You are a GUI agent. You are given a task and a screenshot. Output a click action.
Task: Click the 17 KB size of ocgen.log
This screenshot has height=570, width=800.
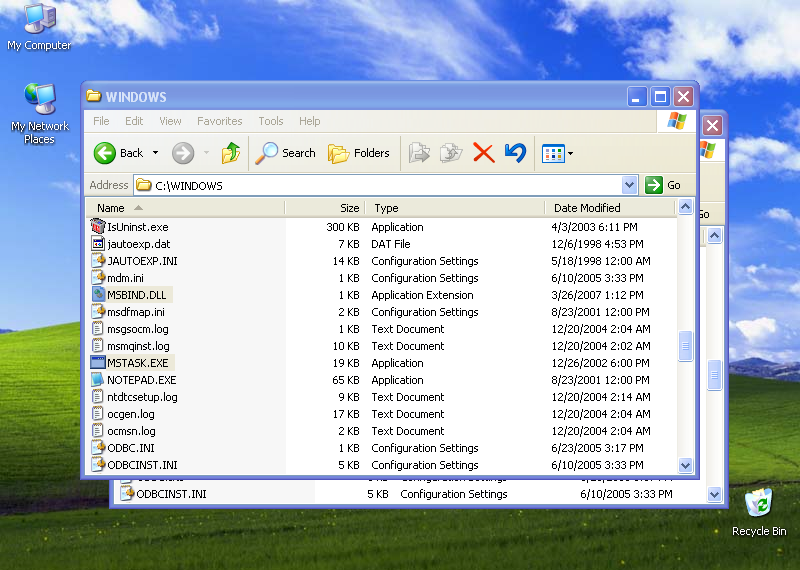(346, 414)
